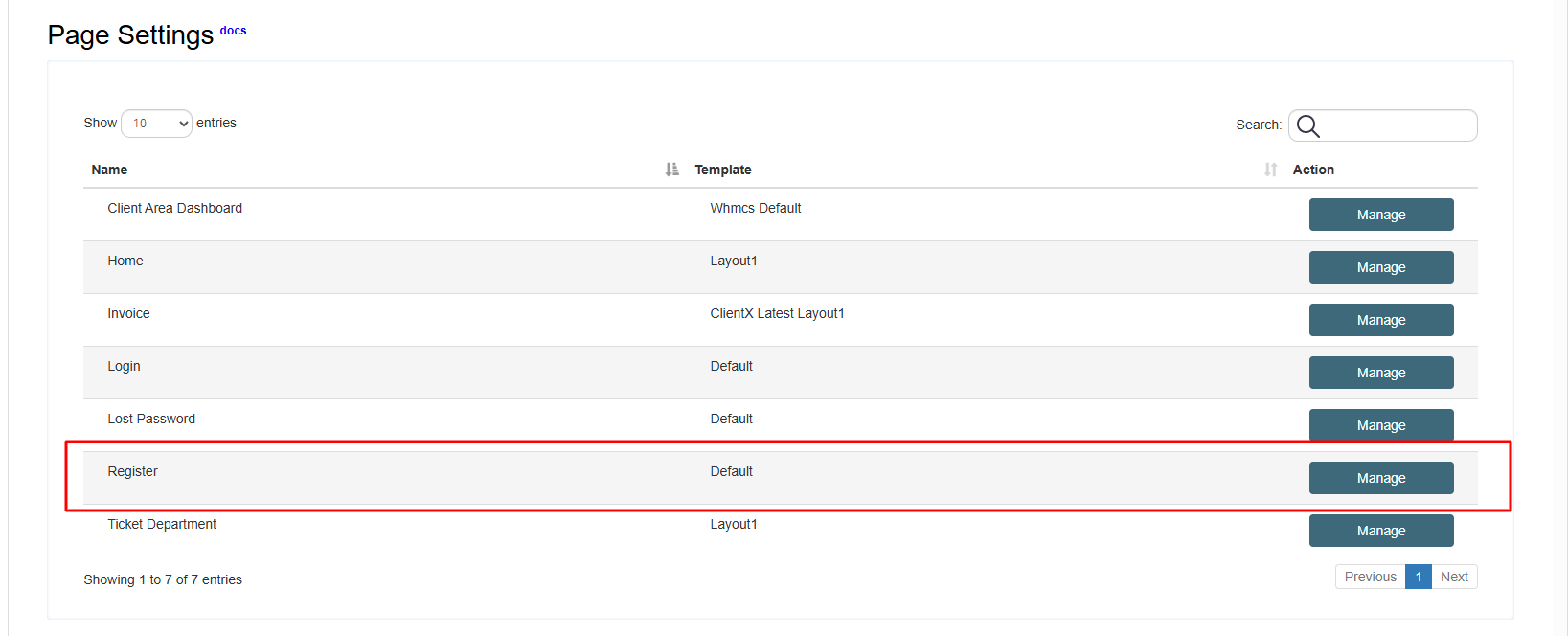Select the Ticket Department row name
Viewport: 1568px width, 636px height.
162,524
